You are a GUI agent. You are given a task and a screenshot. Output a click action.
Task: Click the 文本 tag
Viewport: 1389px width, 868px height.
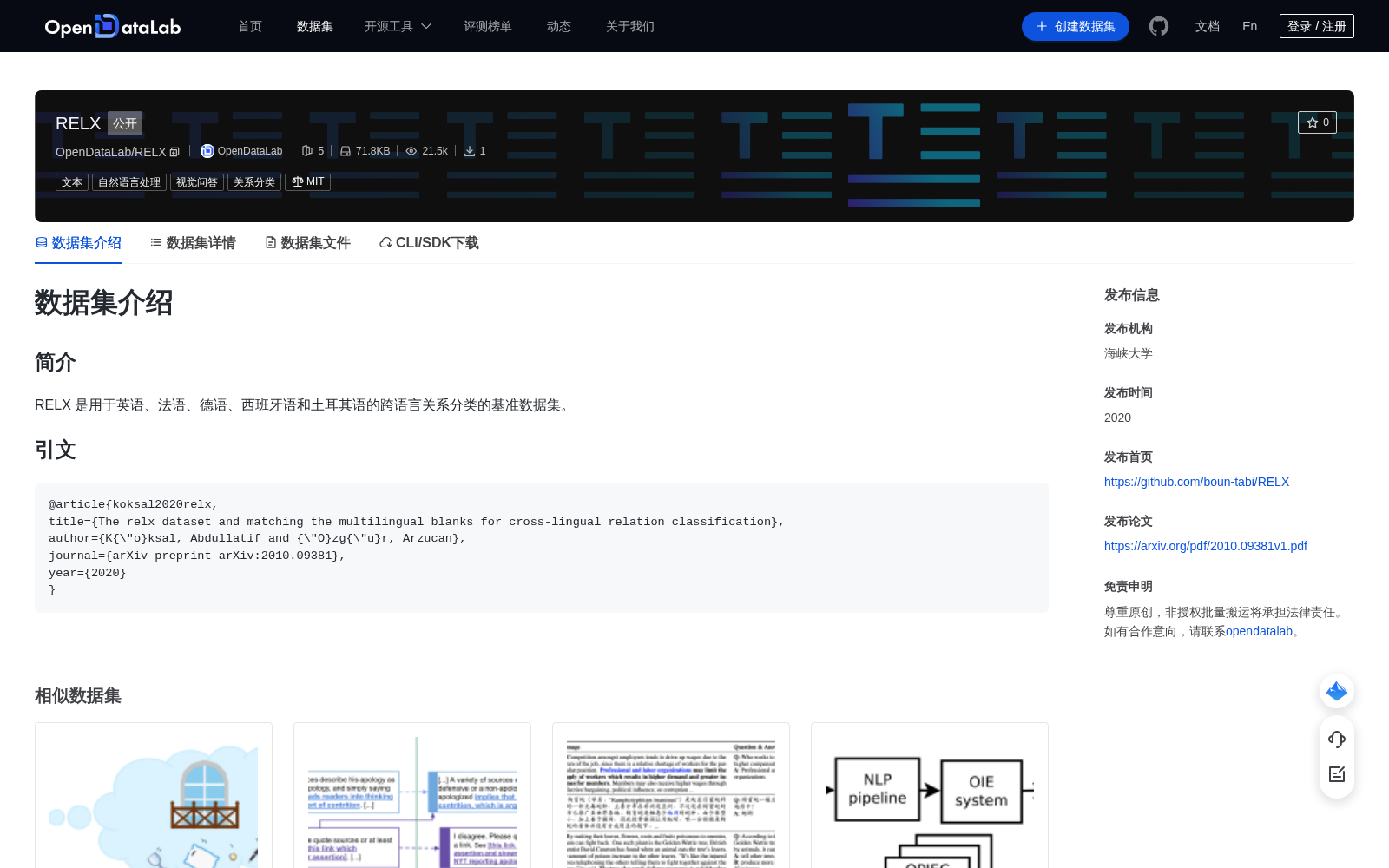[72, 182]
